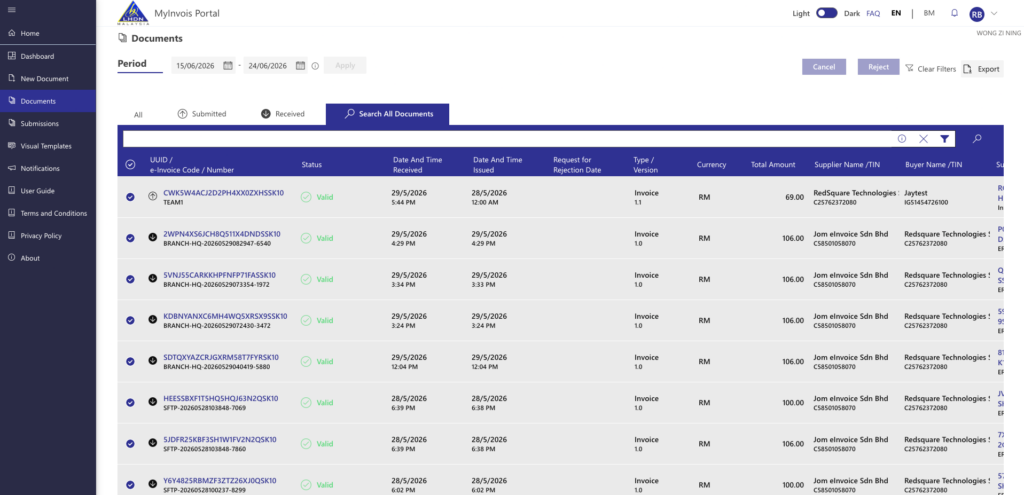Viewport: 1024px width, 495px height.
Task: Click the magnifier search icon at right
Action: [977, 138]
